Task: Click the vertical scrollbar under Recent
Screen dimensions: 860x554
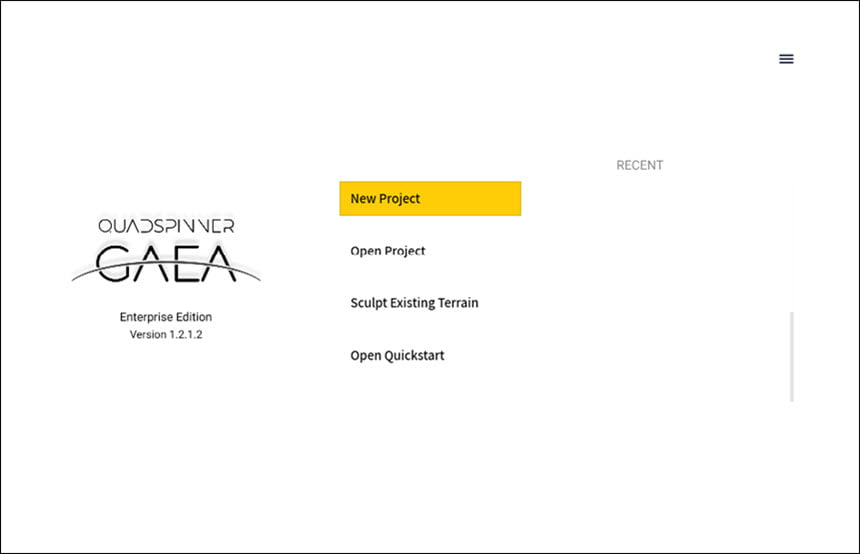Action: coord(791,357)
